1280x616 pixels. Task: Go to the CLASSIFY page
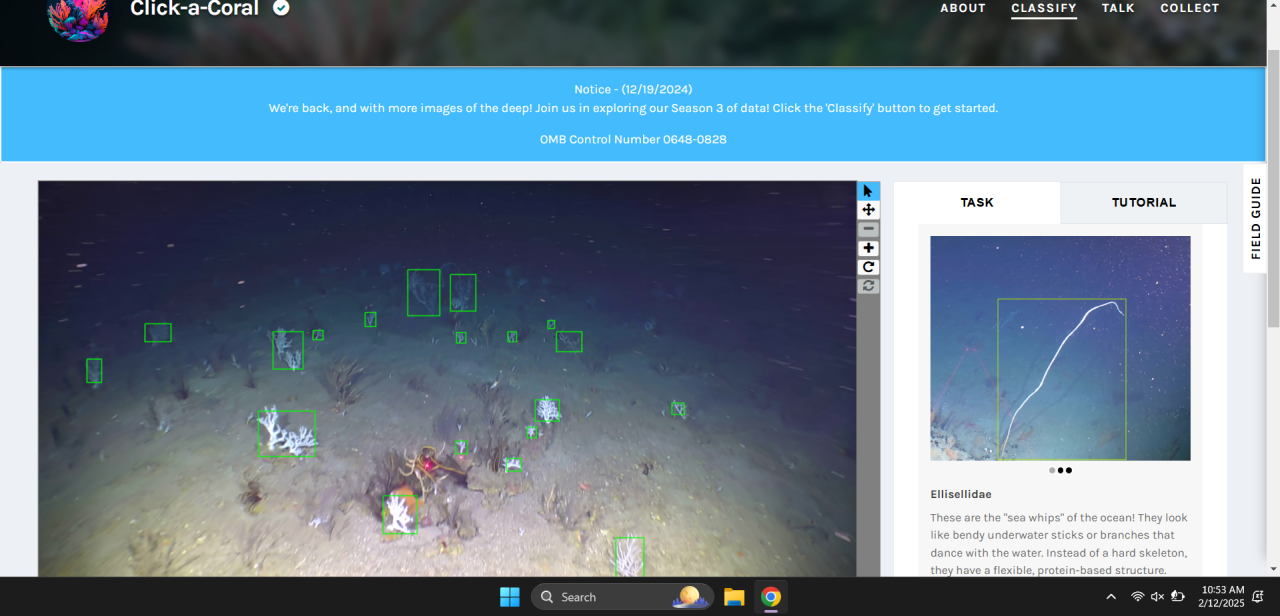(x=1044, y=8)
